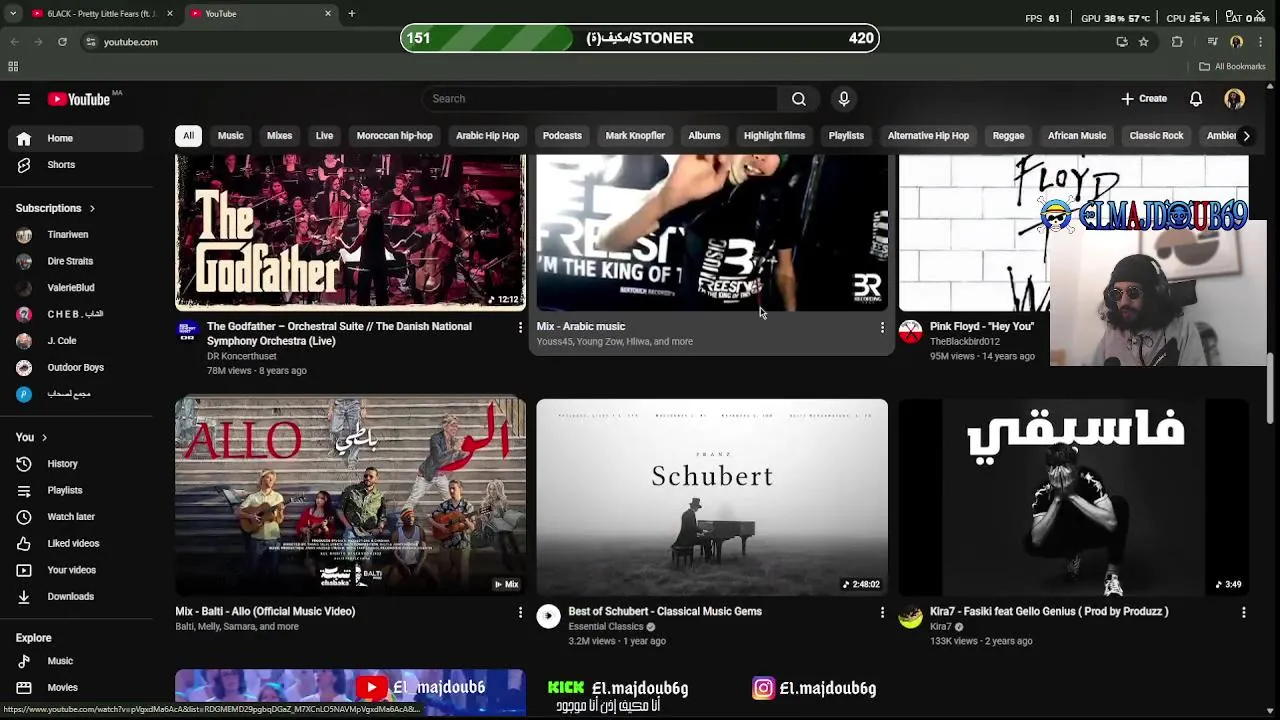The height and width of the screenshot is (720, 1280).
Task: Click the YouTube logo
Action: click(x=79, y=99)
